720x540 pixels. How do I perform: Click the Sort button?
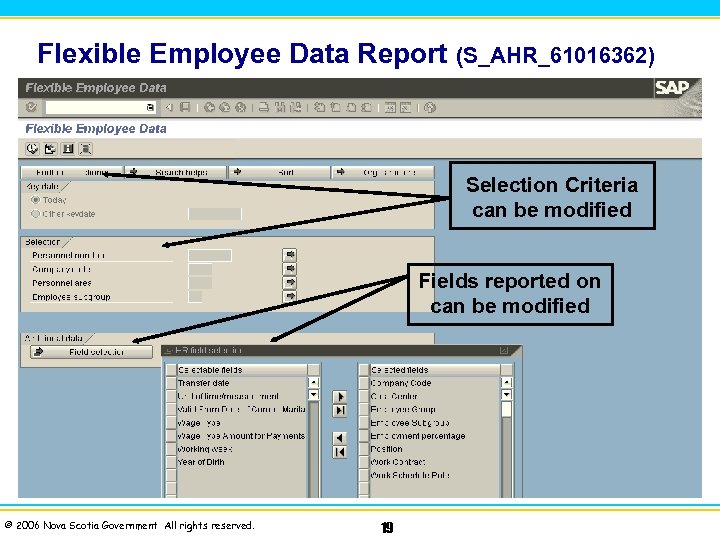click(279, 172)
